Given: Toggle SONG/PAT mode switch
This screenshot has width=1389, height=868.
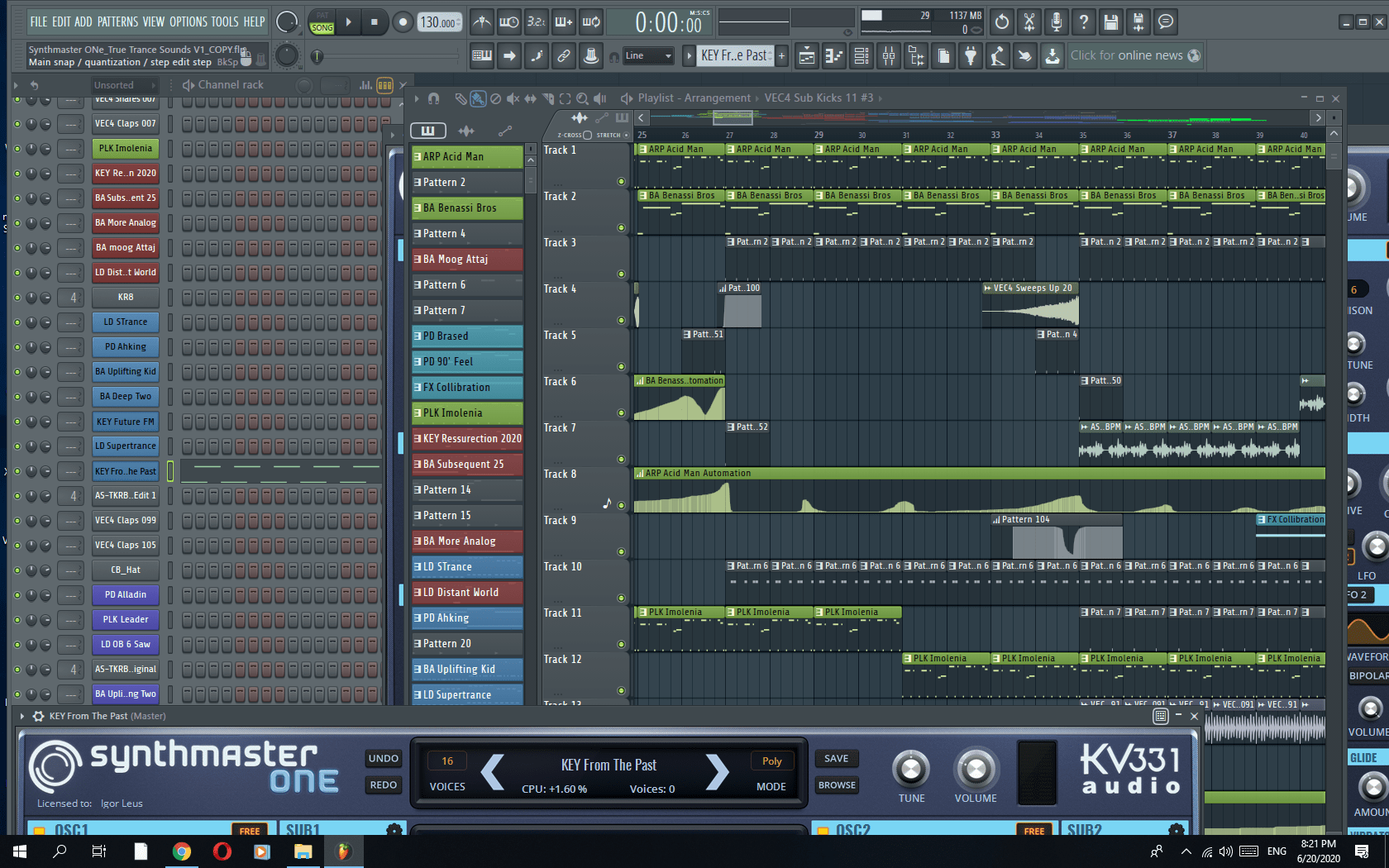Looking at the screenshot, I should pyautogui.click(x=322, y=21).
